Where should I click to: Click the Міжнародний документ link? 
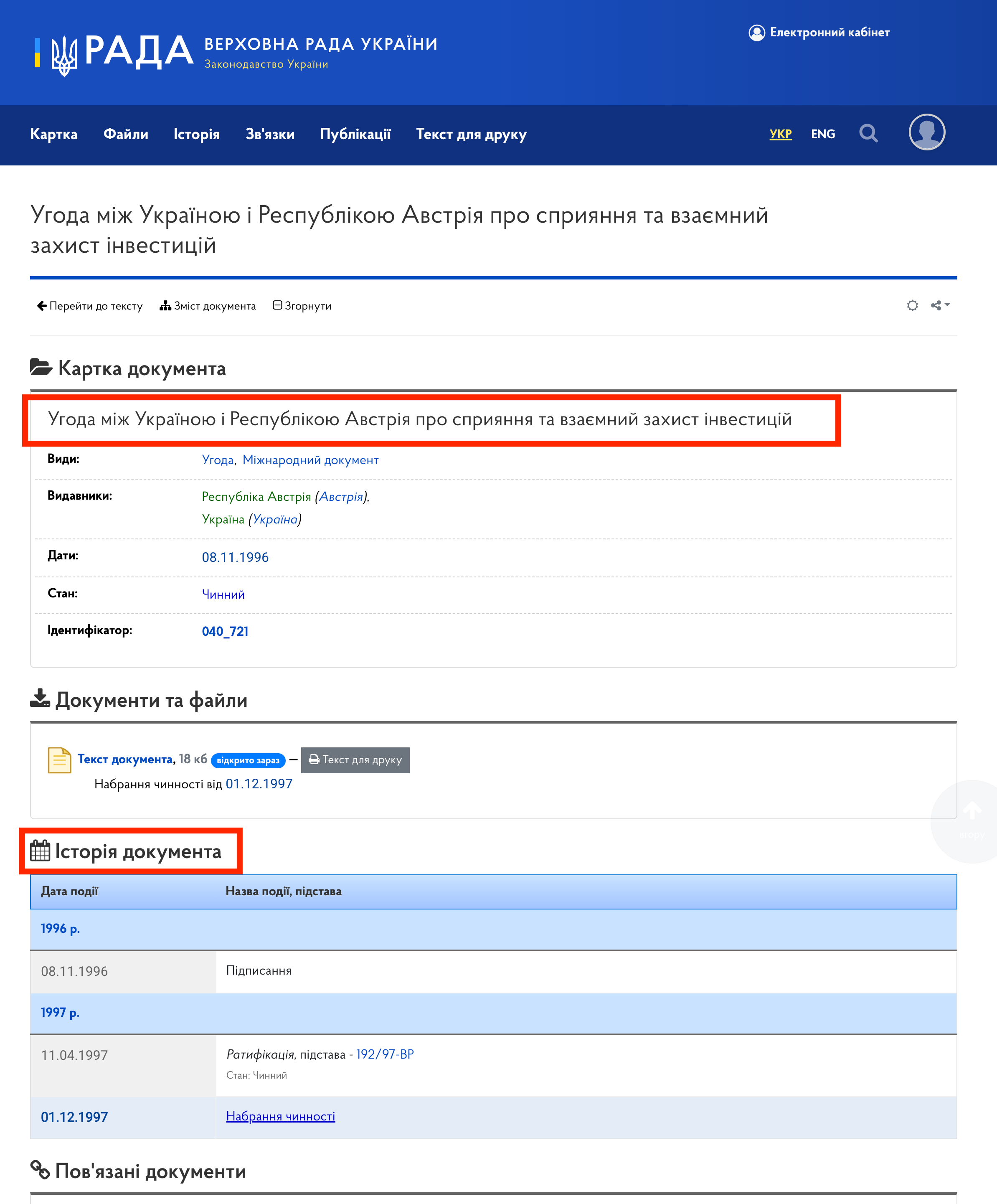pos(311,460)
